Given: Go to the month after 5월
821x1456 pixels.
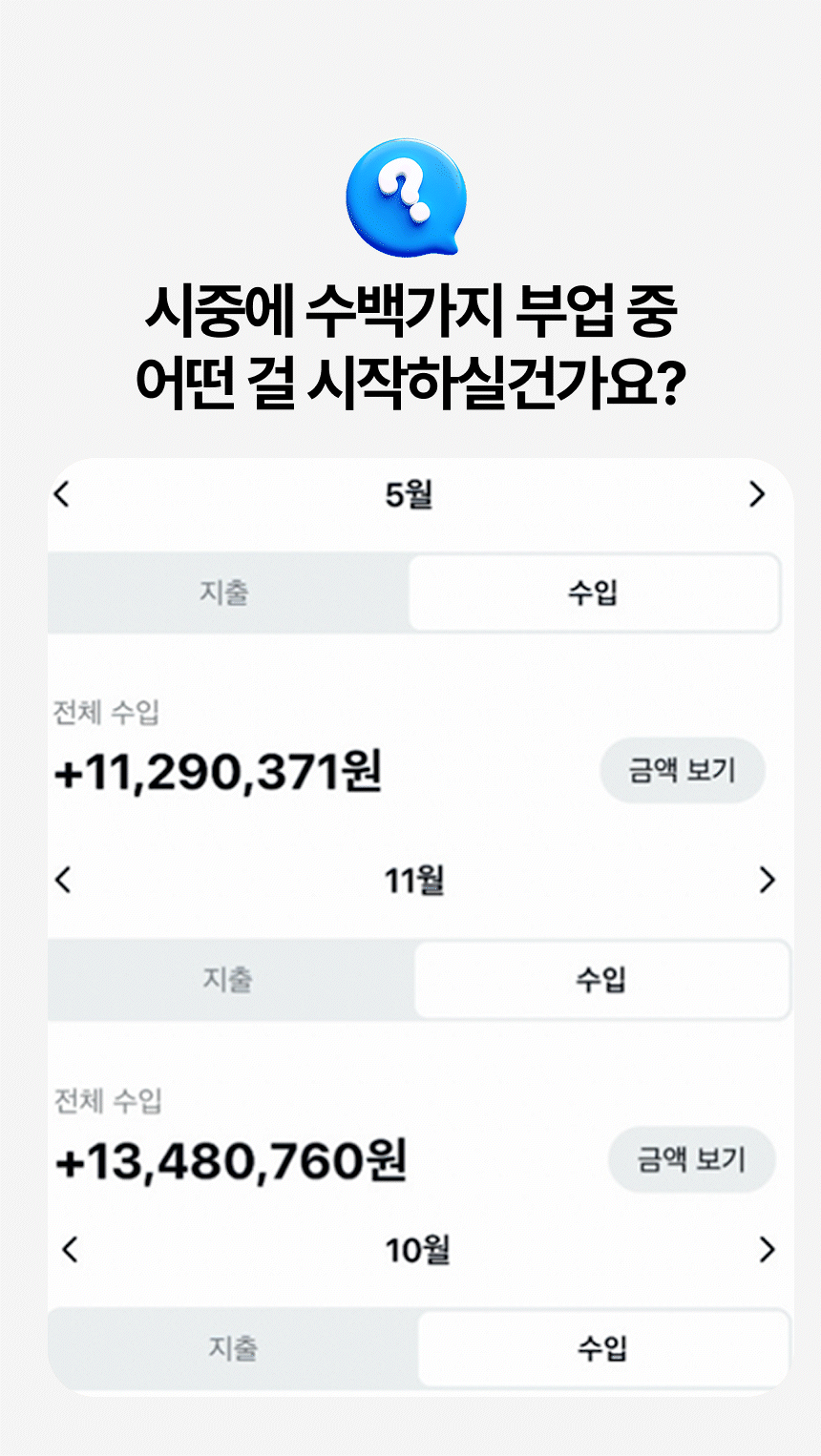Looking at the screenshot, I should pyautogui.click(x=757, y=494).
